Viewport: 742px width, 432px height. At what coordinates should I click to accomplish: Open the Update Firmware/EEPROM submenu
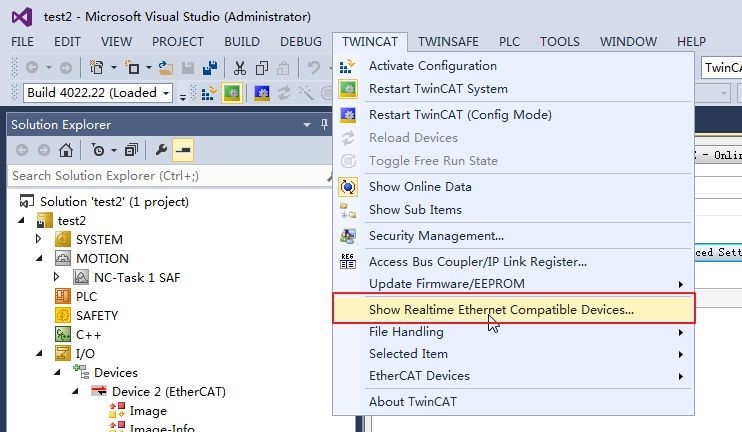pos(513,284)
